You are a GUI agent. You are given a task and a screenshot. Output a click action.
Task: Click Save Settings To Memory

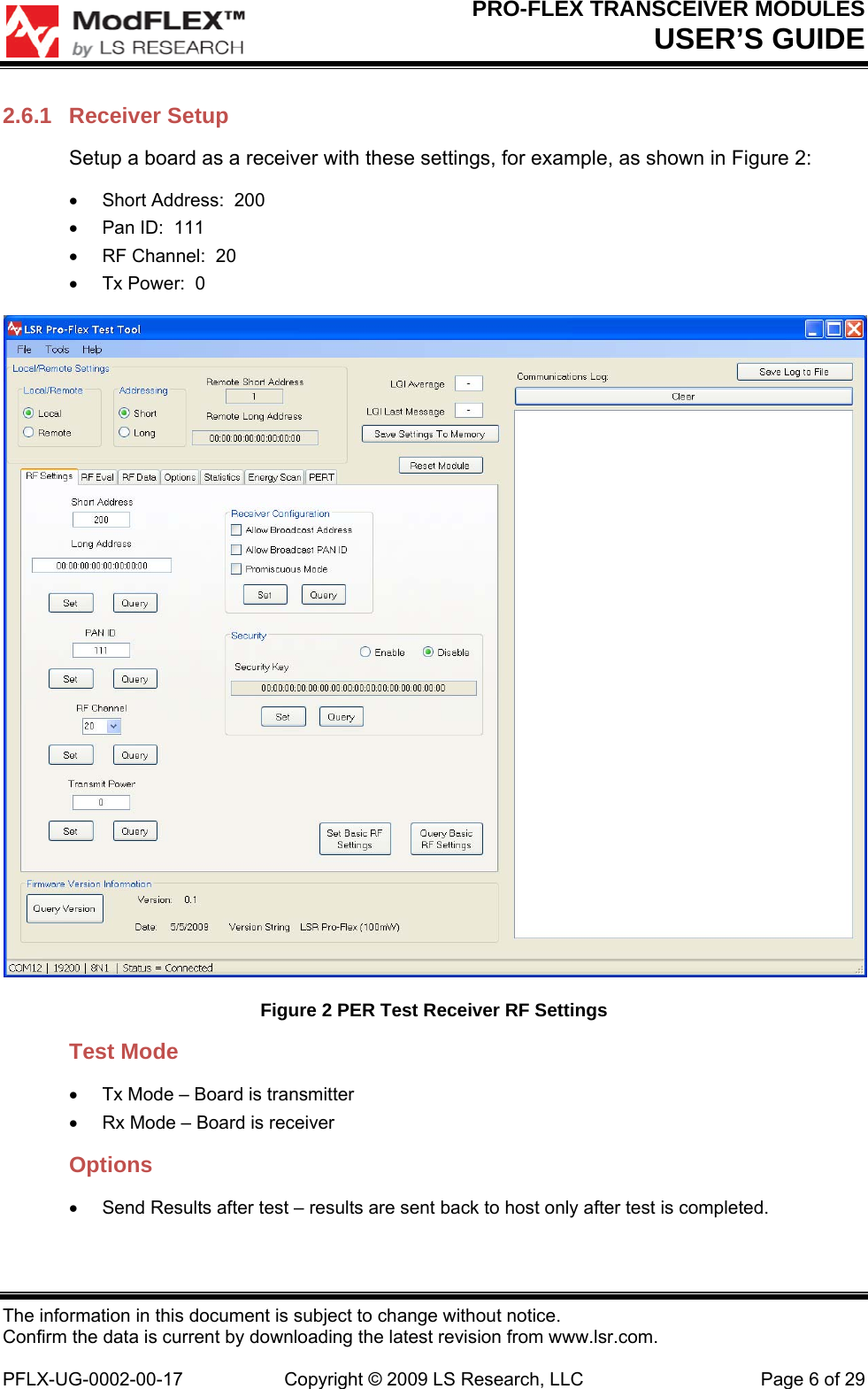click(x=430, y=434)
